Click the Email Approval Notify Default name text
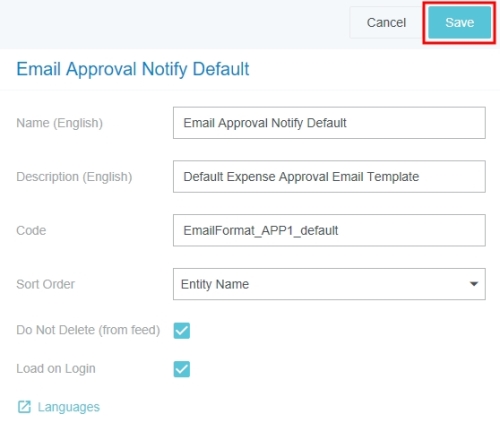Viewport: 500px width, 440px height. [265, 123]
